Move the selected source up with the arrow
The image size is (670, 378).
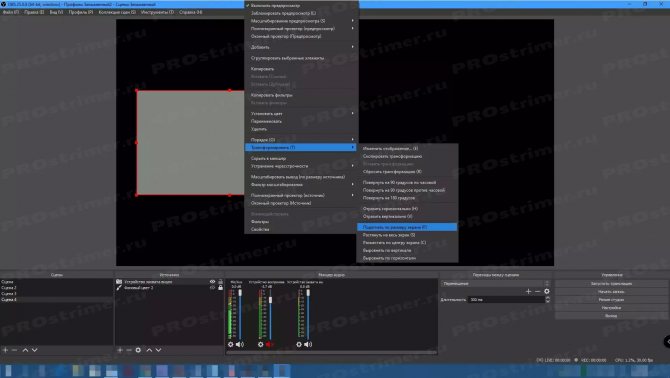point(149,350)
